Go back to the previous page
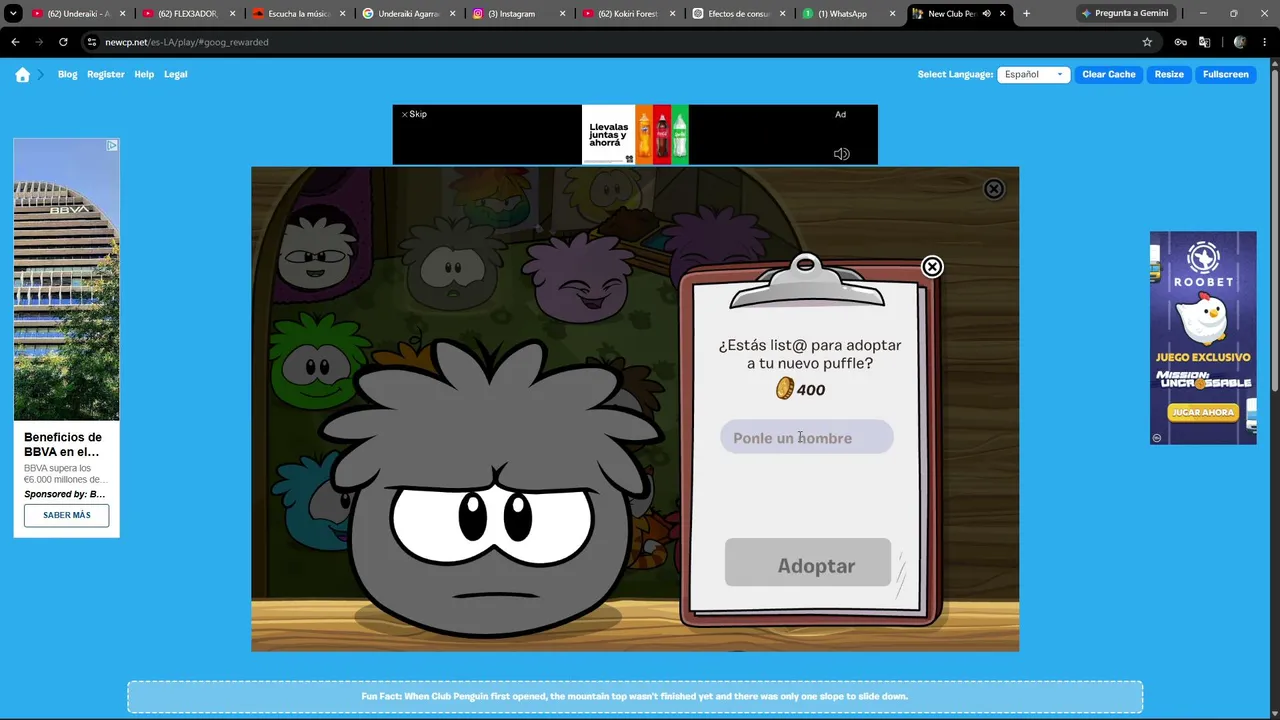Screen dimensions: 1280x720 15,42
